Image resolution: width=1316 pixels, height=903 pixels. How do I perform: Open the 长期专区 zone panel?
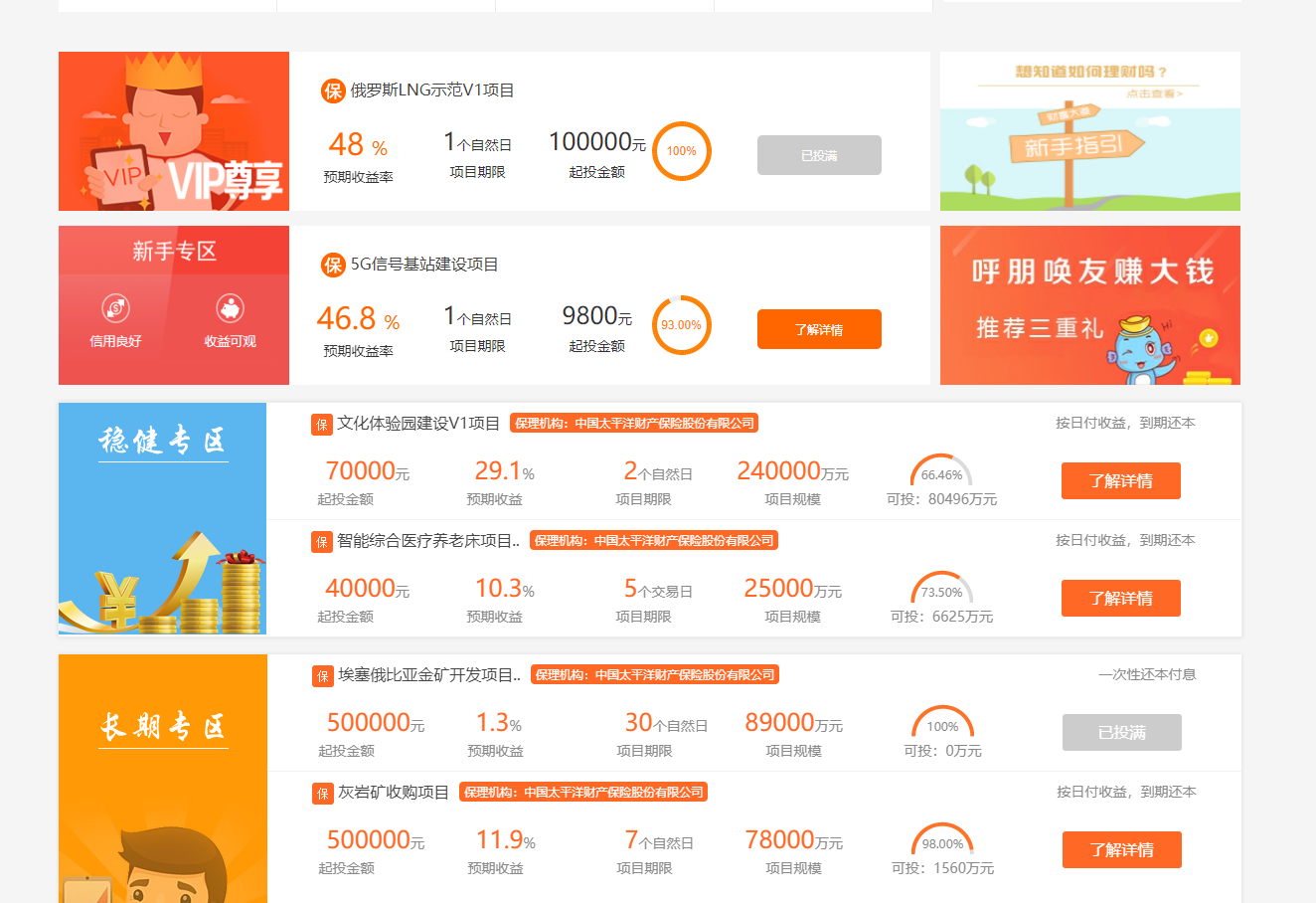tap(163, 779)
